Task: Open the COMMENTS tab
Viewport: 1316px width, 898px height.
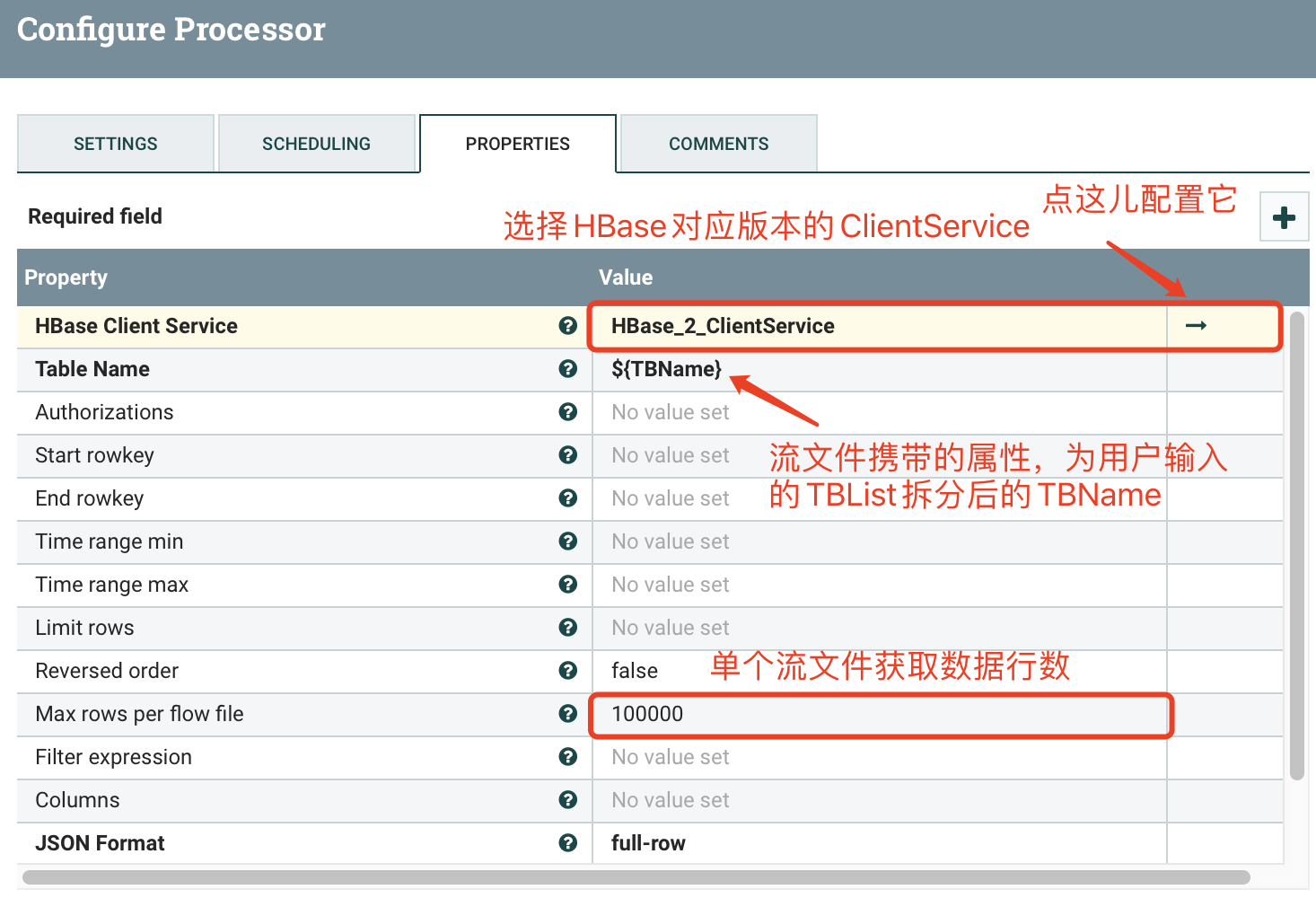Action: [x=719, y=144]
